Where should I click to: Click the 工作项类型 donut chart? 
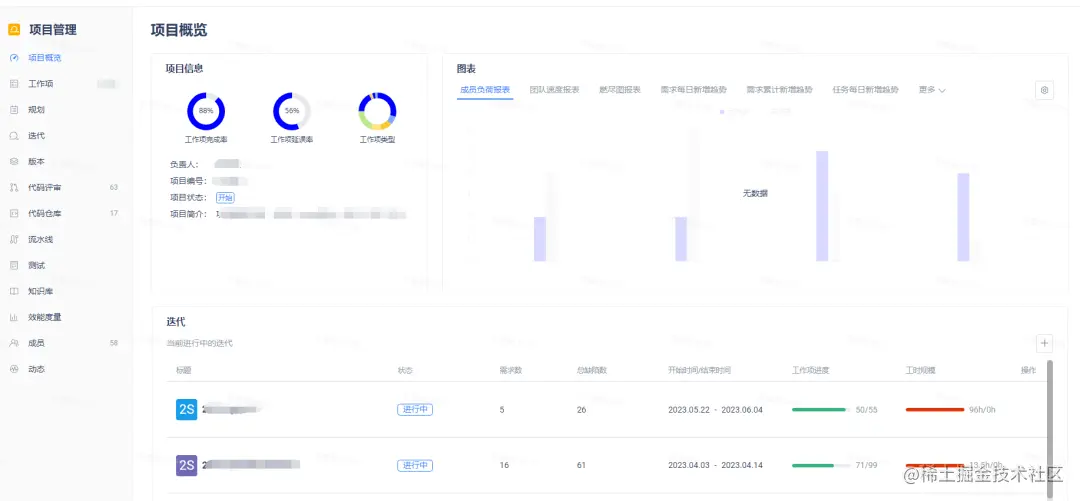[377, 111]
